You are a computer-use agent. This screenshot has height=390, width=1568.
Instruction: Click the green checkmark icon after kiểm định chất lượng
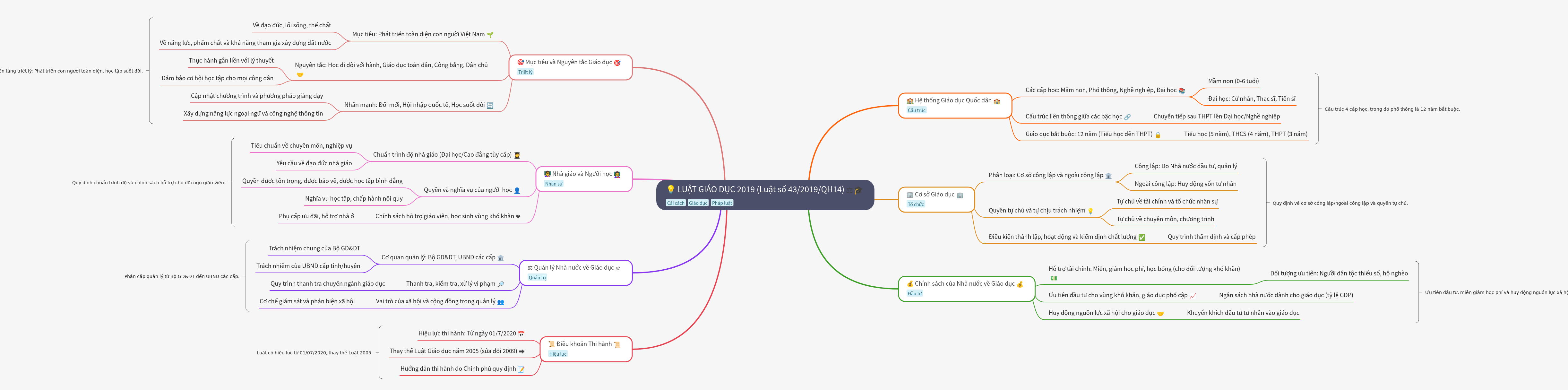tap(1142, 237)
